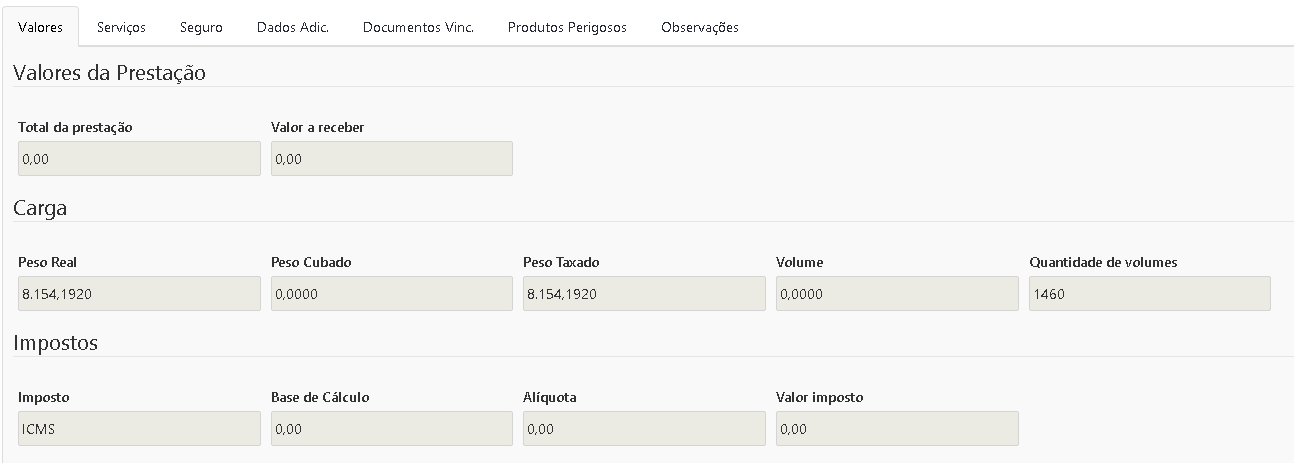Select the Quantidade de volumes field
This screenshot has height=475, width=1294.
point(1149,294)
